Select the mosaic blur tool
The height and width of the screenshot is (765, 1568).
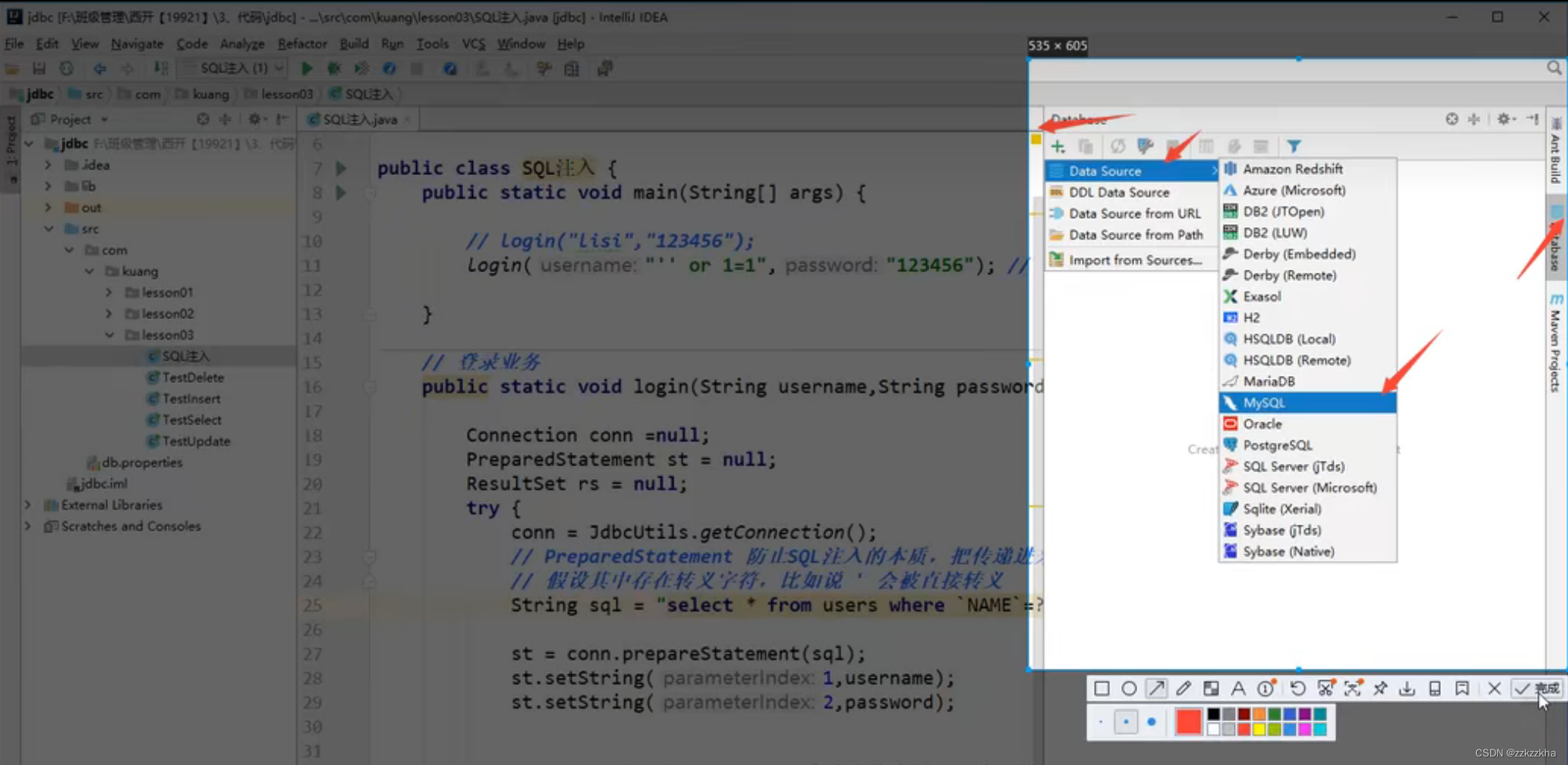click(x=1211, y=689)
